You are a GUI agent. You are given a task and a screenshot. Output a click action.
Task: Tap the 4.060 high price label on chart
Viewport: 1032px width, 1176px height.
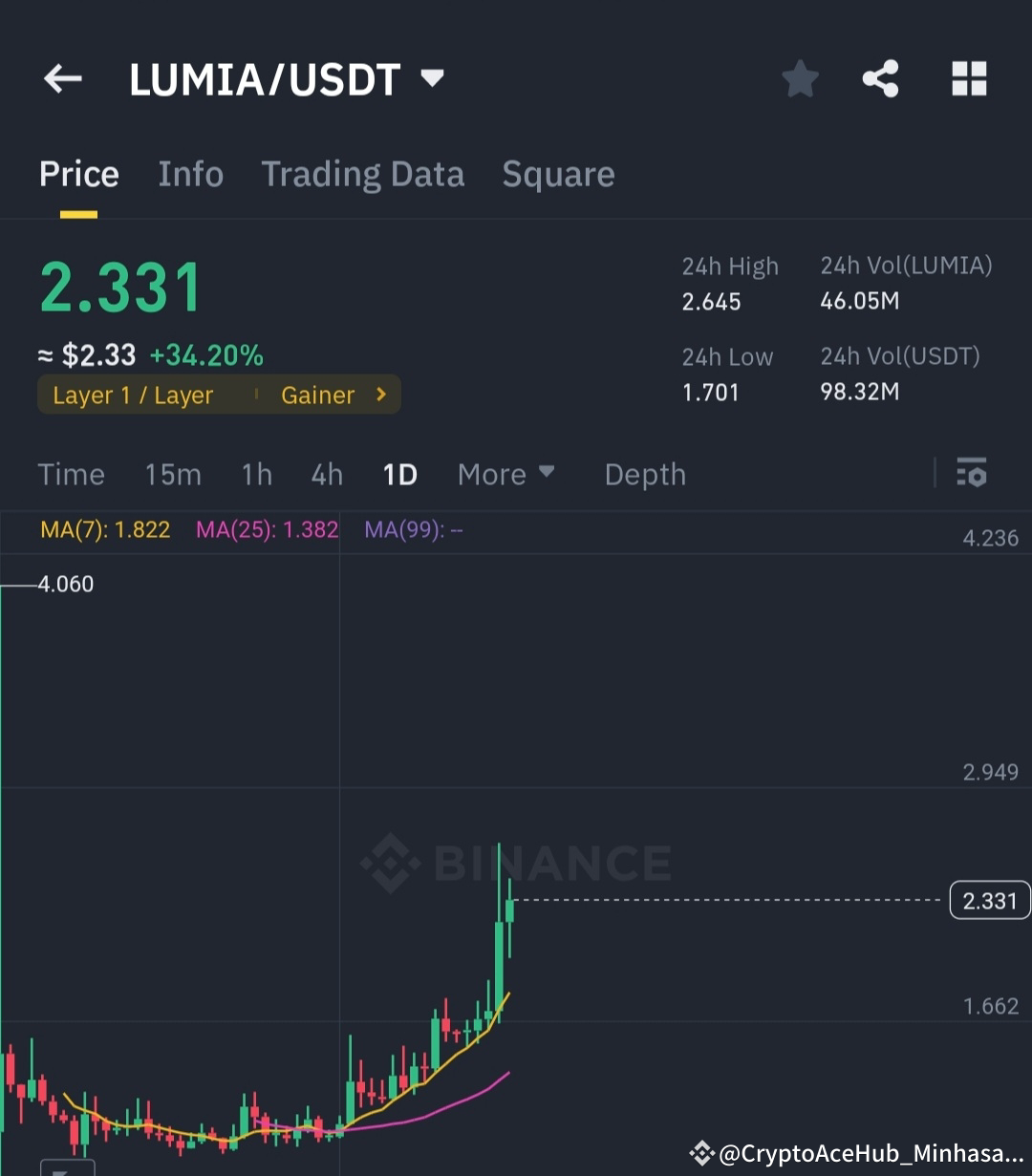66,584
